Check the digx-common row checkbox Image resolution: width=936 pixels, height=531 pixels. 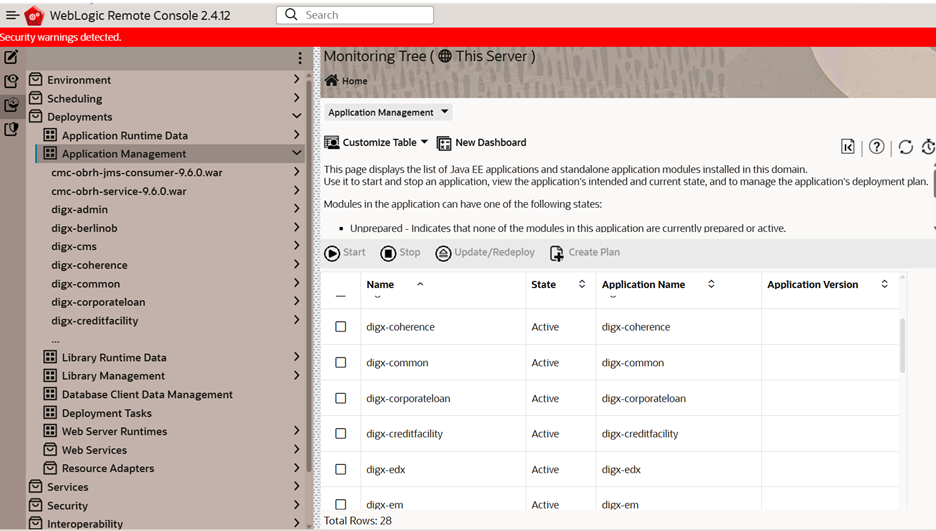340,362
